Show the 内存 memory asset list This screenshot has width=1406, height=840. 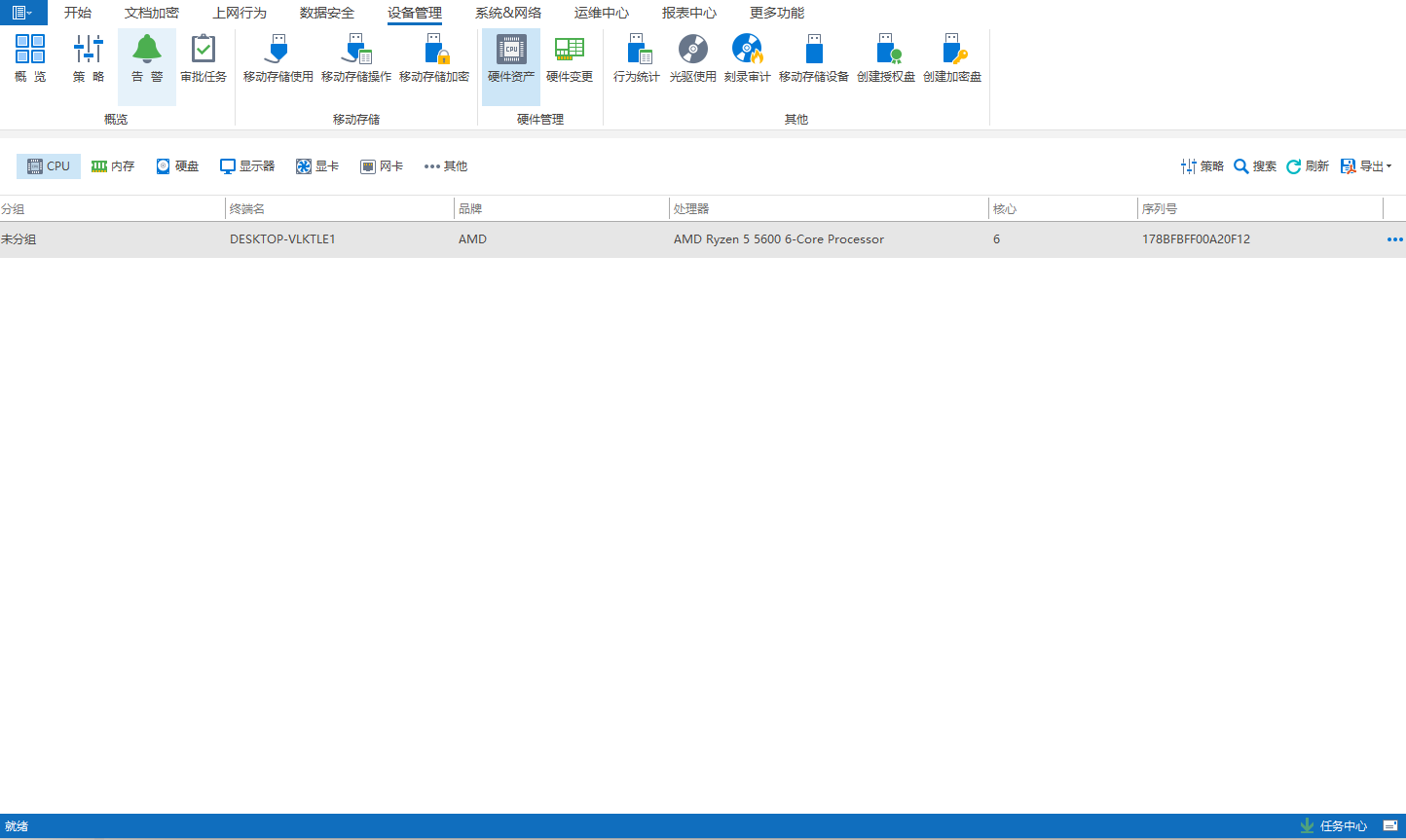(x=113, y=166)
